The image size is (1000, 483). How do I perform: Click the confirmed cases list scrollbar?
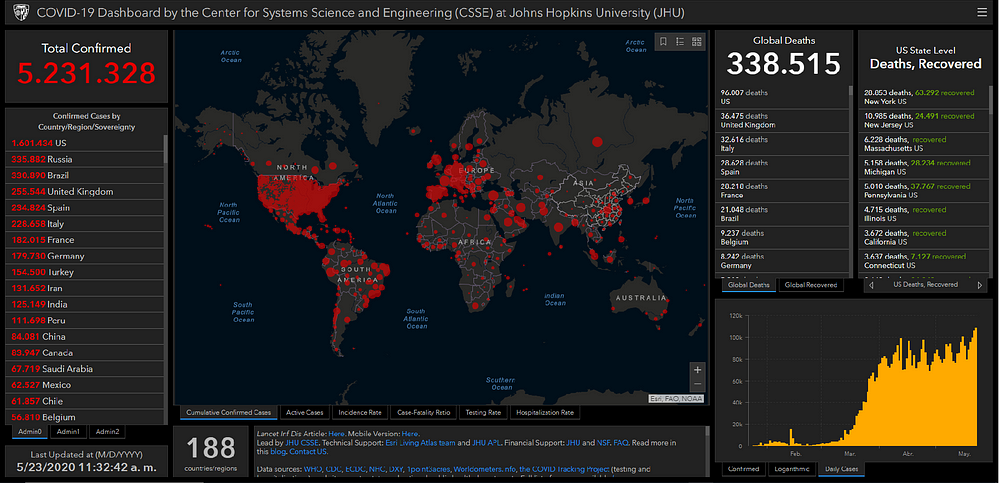166,148
